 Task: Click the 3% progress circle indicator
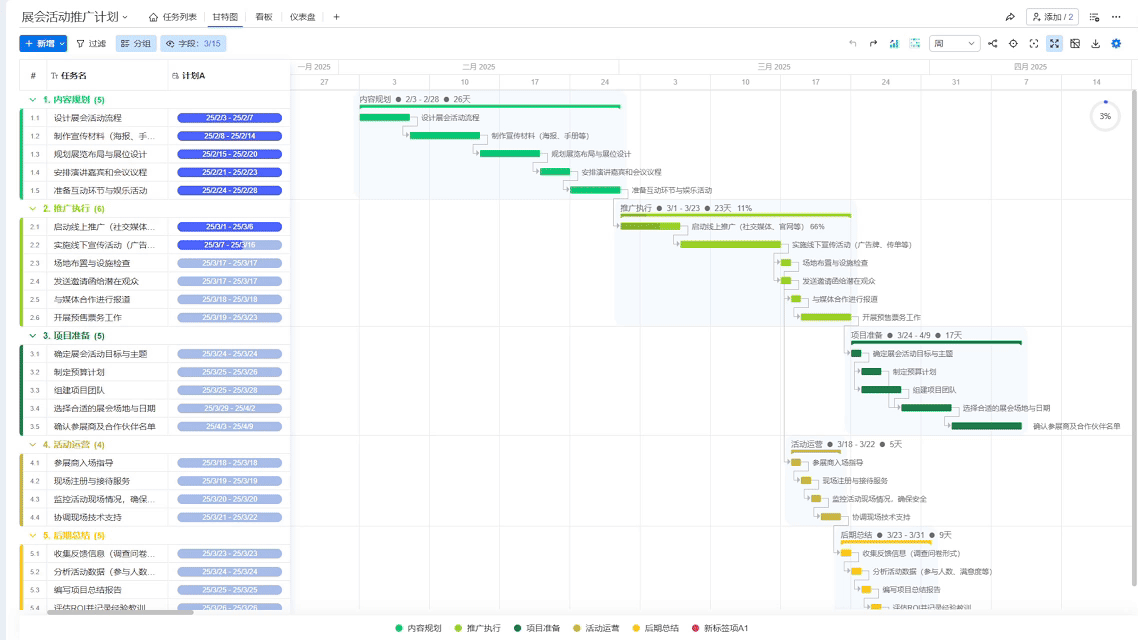[1104, 116]
